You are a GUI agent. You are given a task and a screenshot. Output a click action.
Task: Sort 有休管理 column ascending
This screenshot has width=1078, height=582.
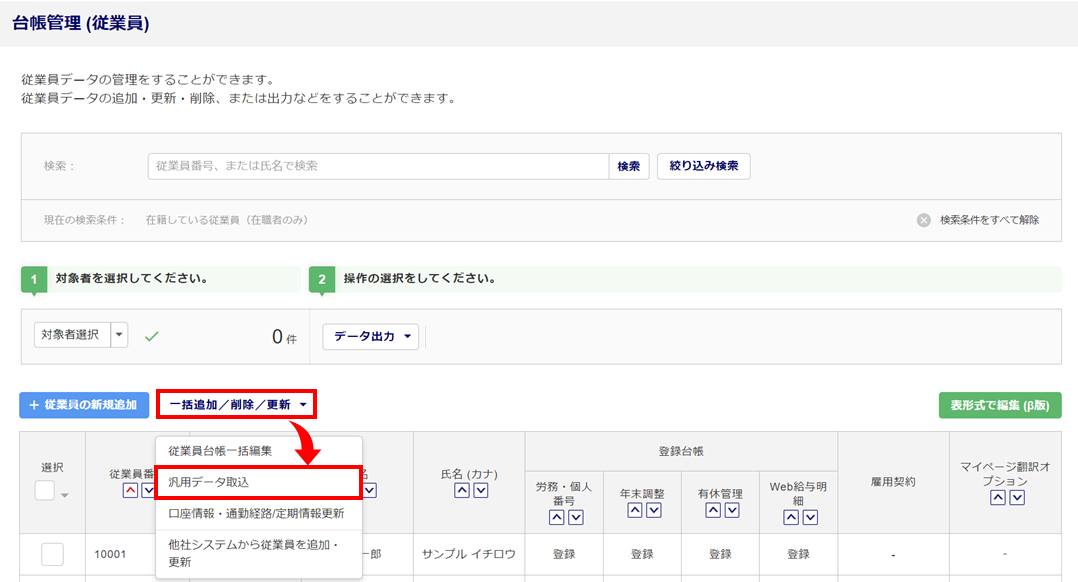714,510
